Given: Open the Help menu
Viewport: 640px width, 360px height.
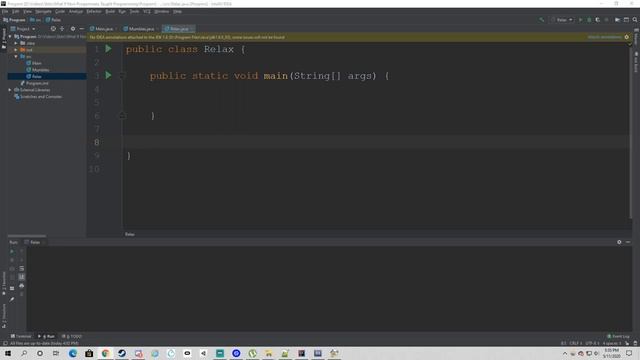Looking at the screenshot, I should tap(177, 11).
